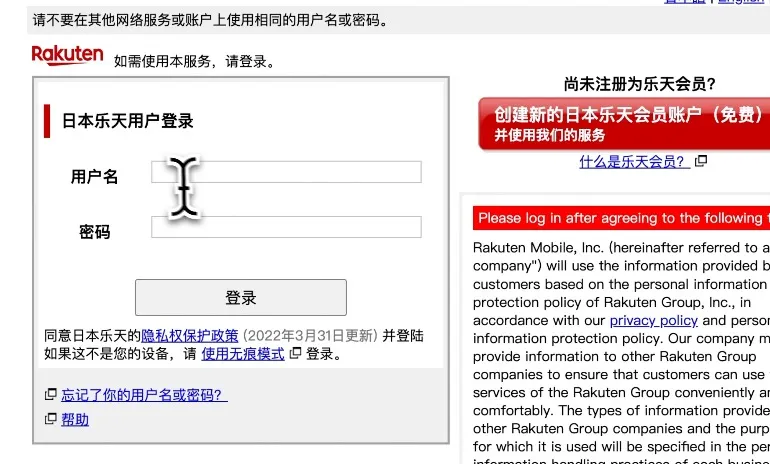Click the 日本乐天用户登录 heading

(128, 121)
